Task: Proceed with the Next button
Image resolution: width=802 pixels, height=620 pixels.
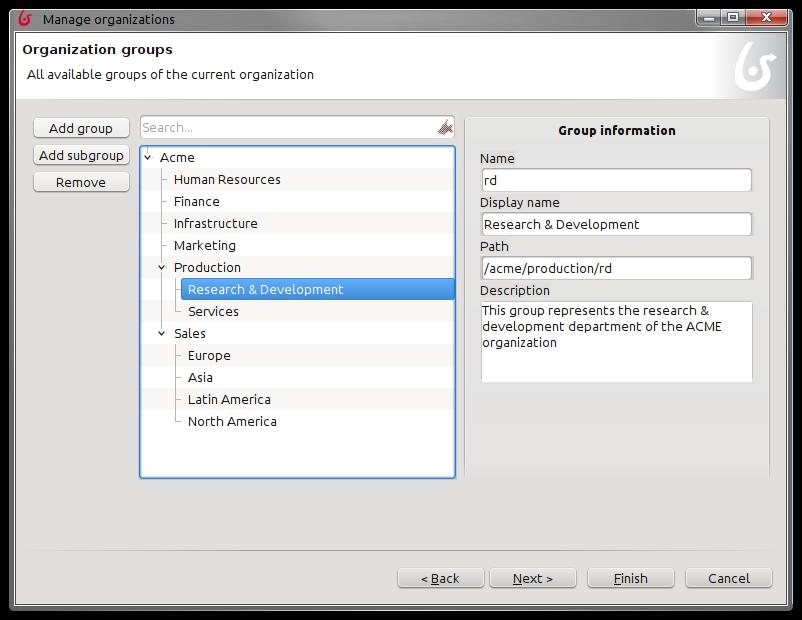Action: (533, 578)
